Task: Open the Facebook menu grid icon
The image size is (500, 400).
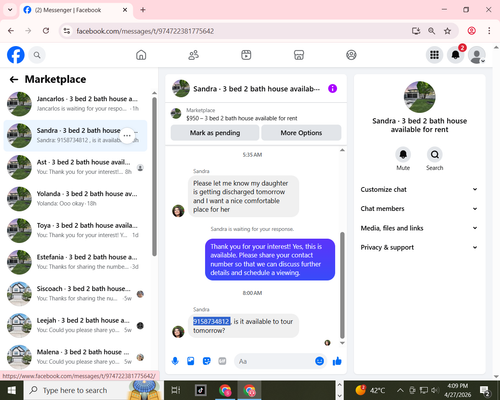Action: (x=434, y=55)
